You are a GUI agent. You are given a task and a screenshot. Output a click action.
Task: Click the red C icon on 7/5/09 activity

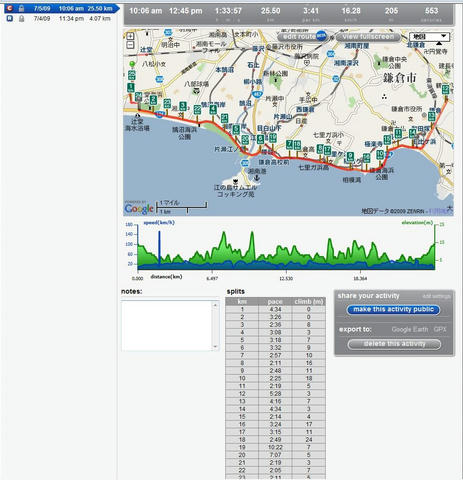(10, 8)
